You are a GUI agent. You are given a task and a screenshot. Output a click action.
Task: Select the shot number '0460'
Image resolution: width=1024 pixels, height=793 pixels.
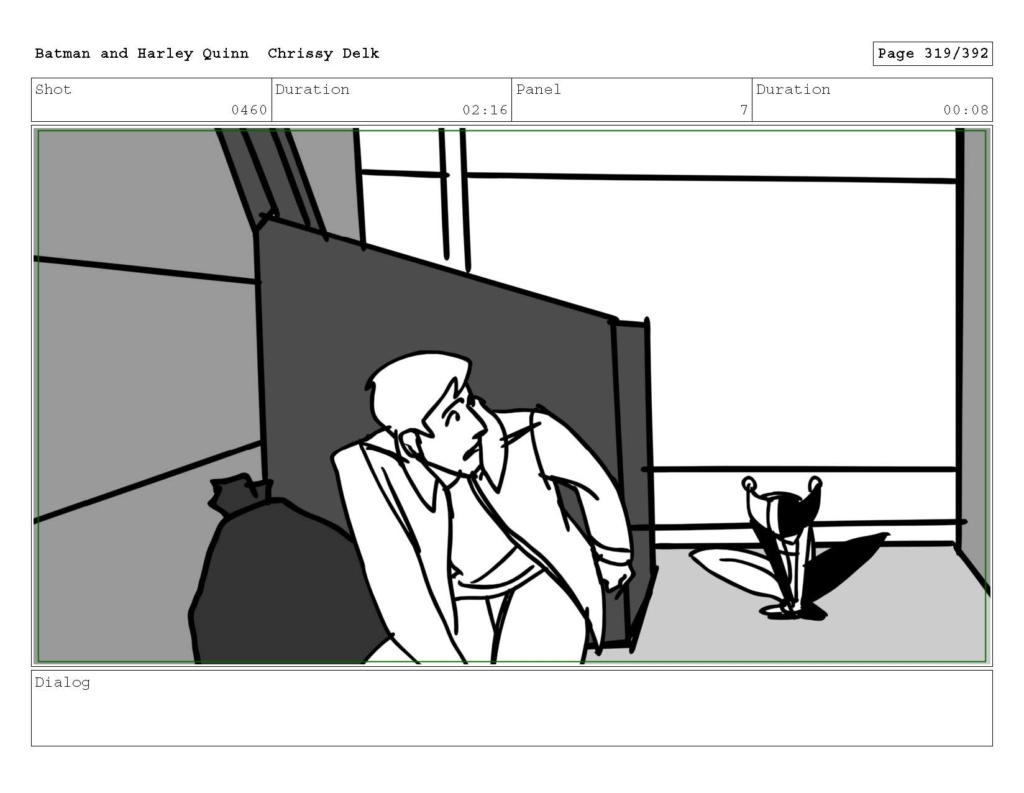tap(249, 110)
